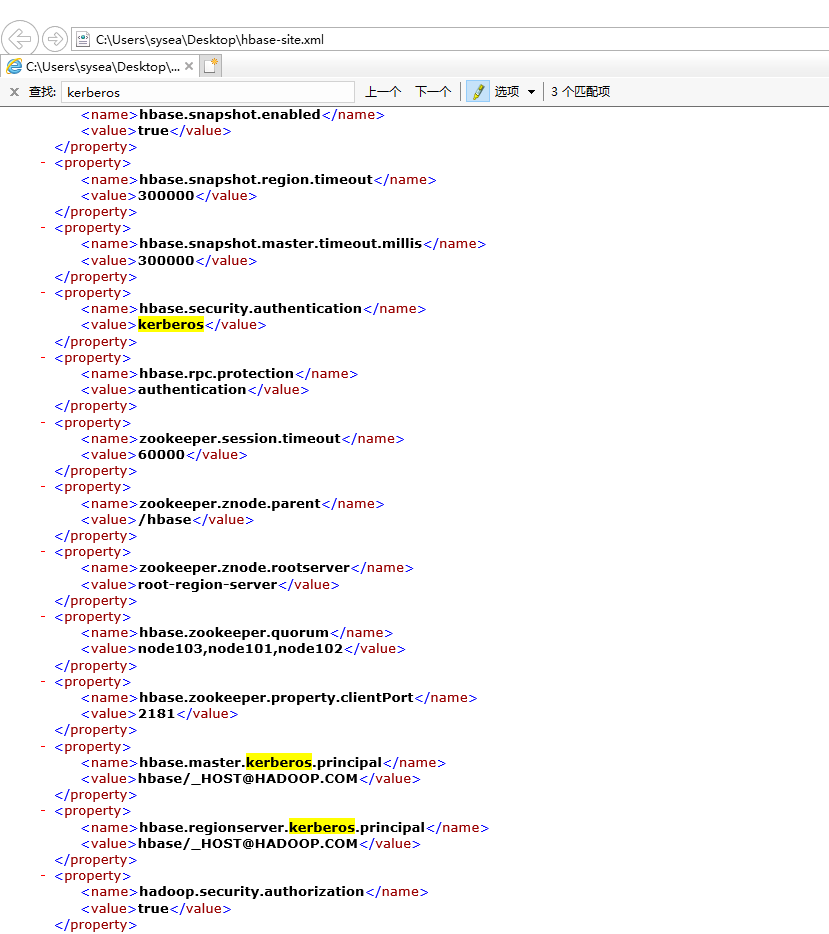Click the Back navigation arrow
Screen dimensions: 829x934
click(20, 38)
